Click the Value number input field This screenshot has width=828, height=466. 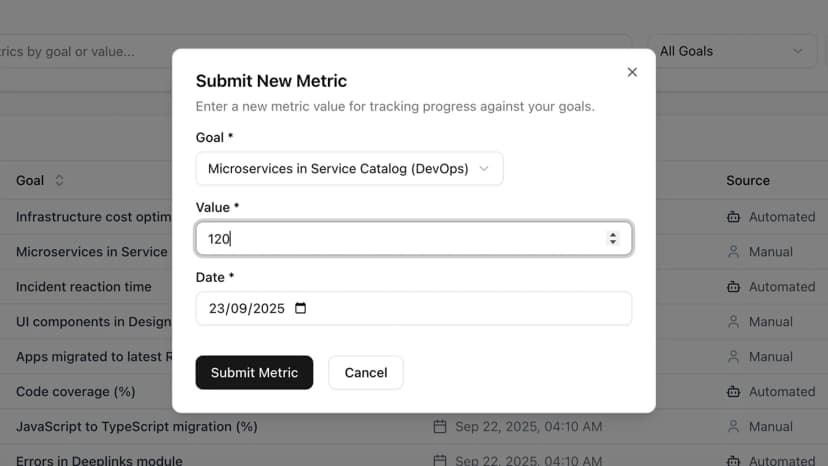(400, 239)
